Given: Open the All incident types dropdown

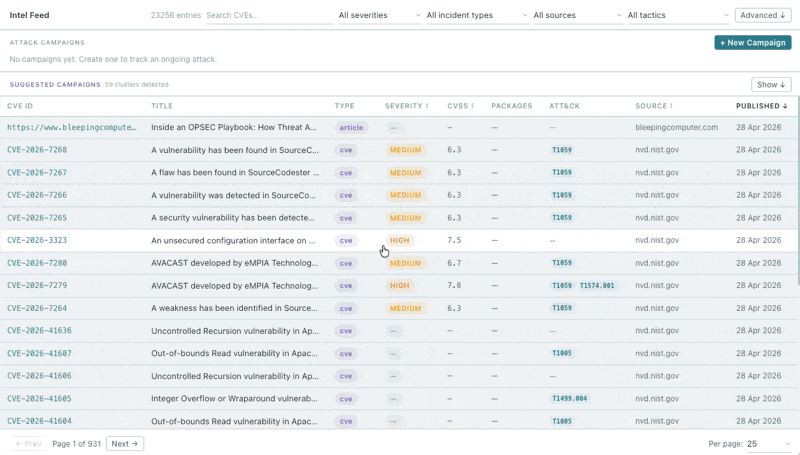Looking at the screenshot, I should (x=477, y=15).
